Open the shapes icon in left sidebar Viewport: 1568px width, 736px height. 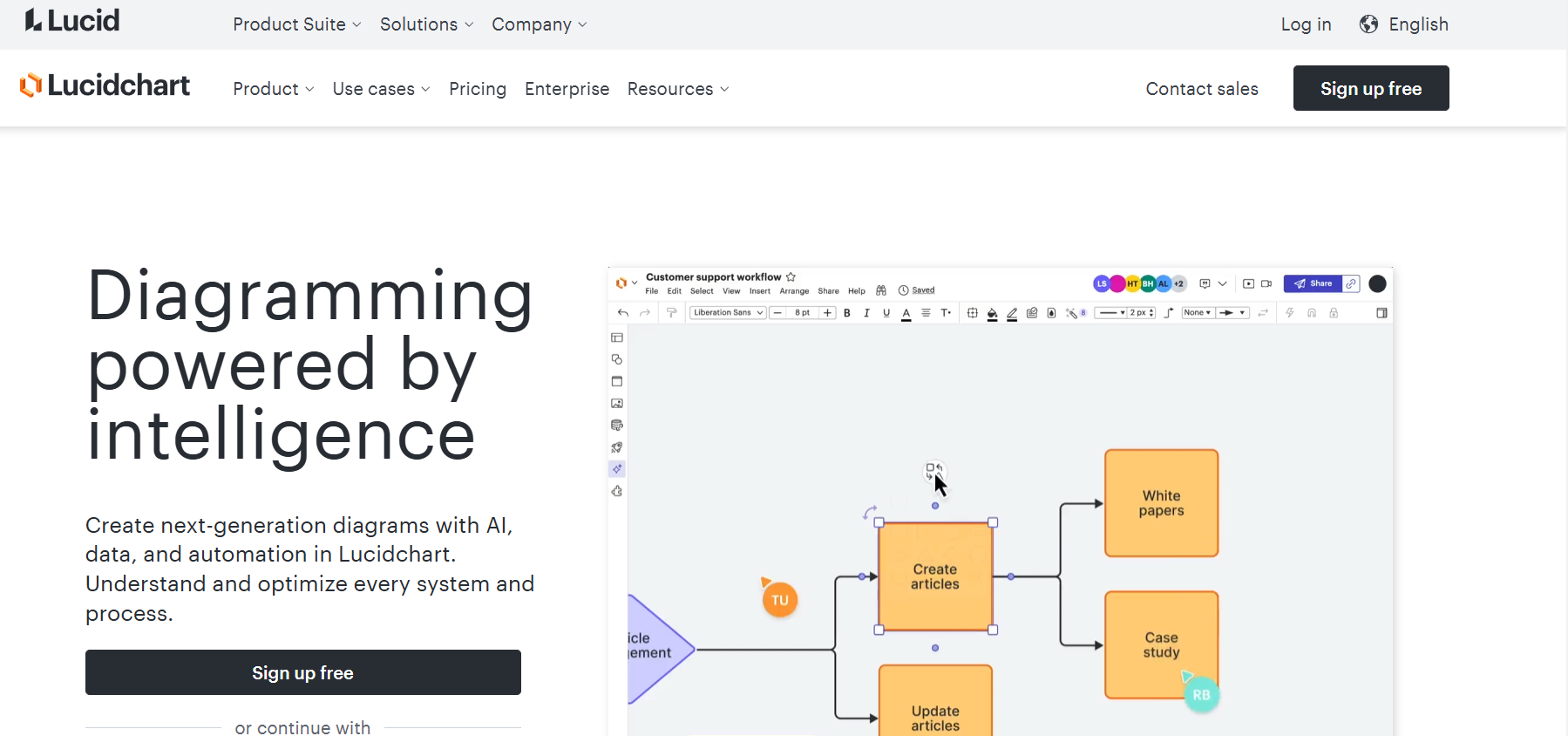[617, 359]
